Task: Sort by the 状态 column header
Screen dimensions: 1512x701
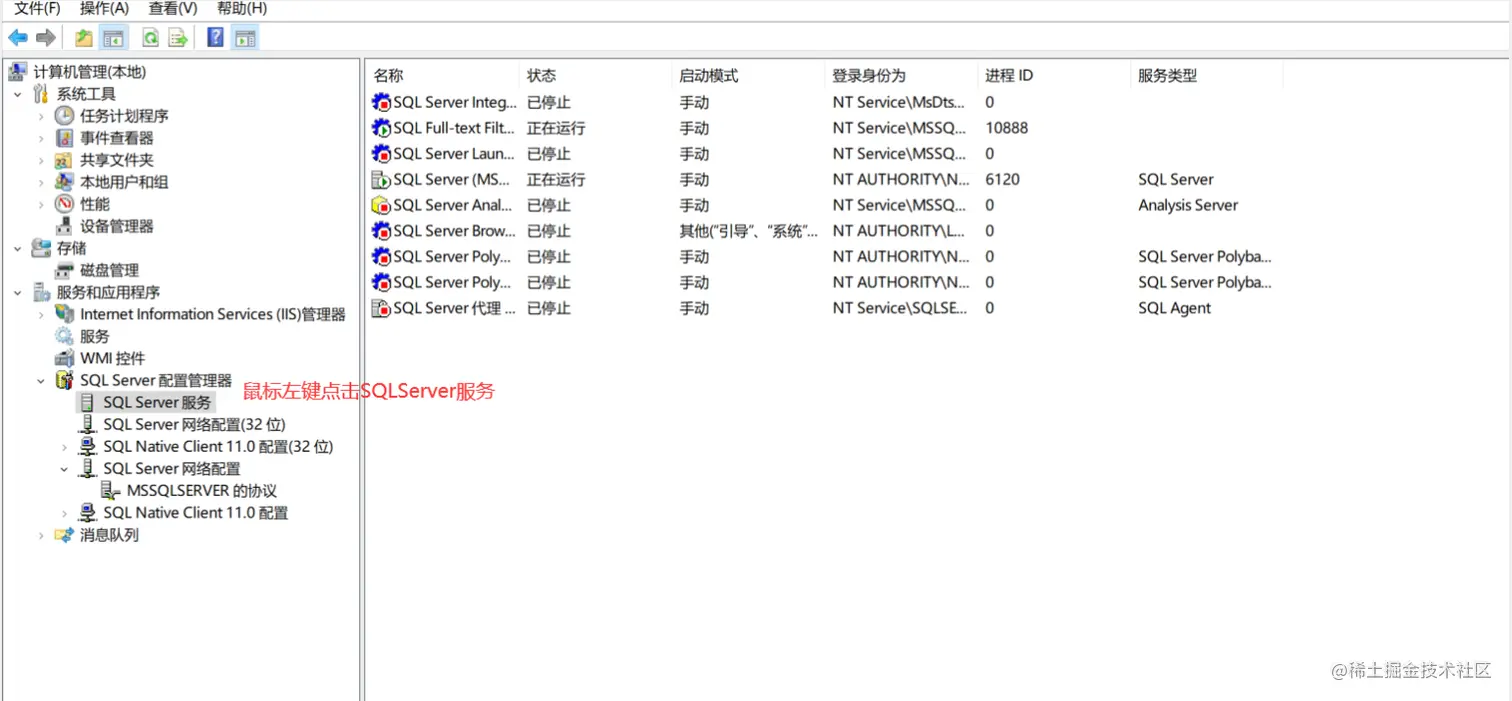Action: 596,75
